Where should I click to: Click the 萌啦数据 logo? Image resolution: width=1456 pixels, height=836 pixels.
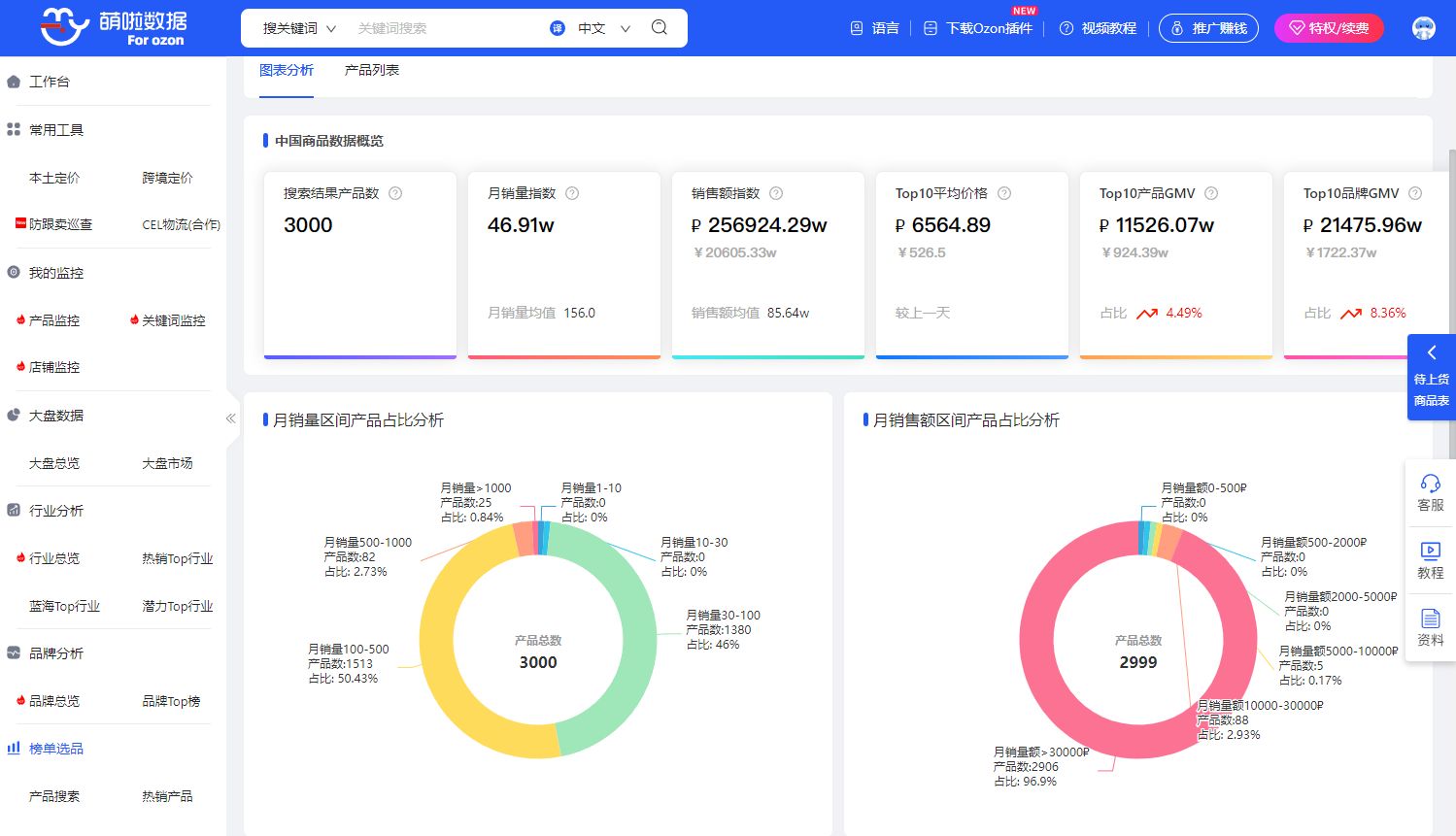[x=114, y=27]
